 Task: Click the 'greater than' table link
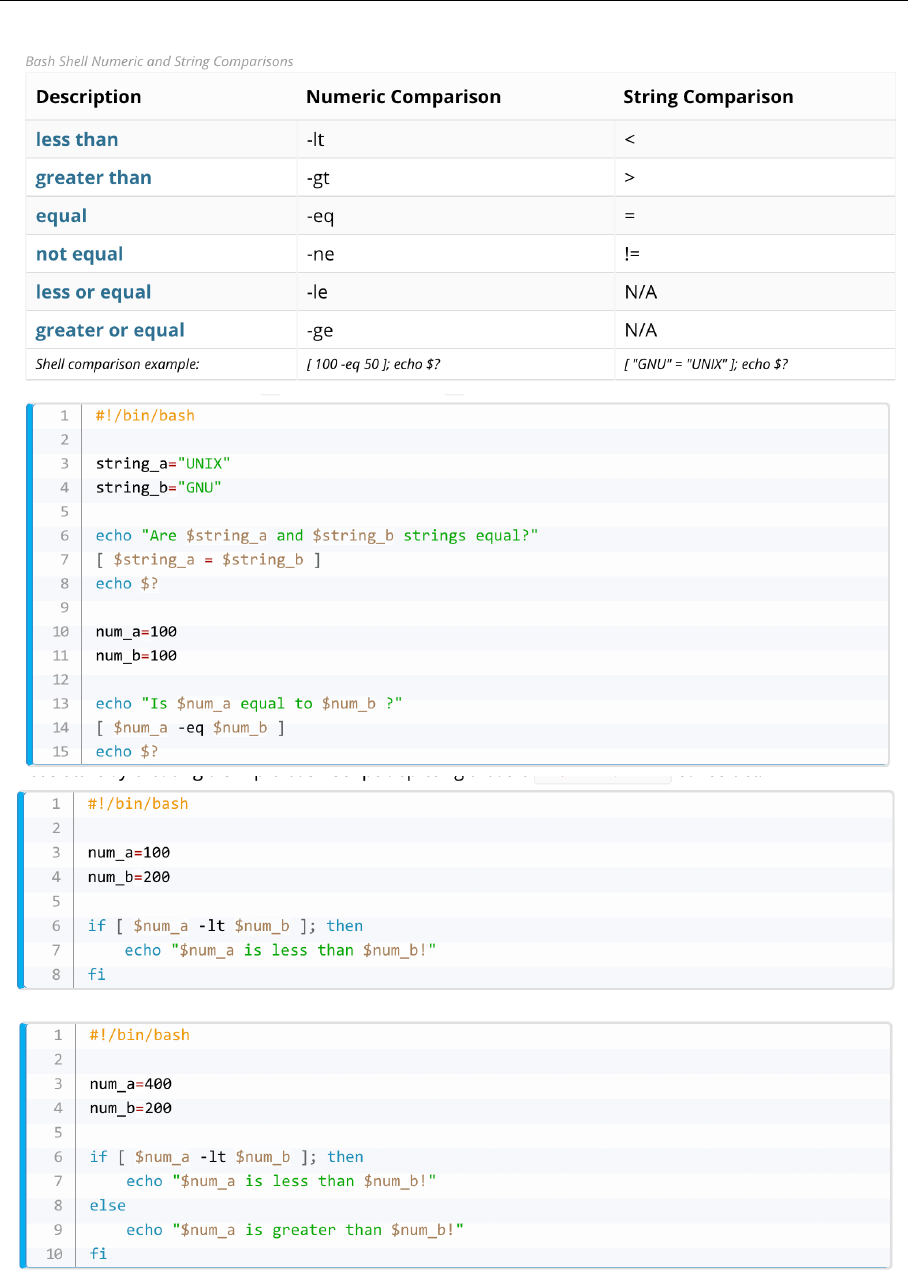click(93, 178)
